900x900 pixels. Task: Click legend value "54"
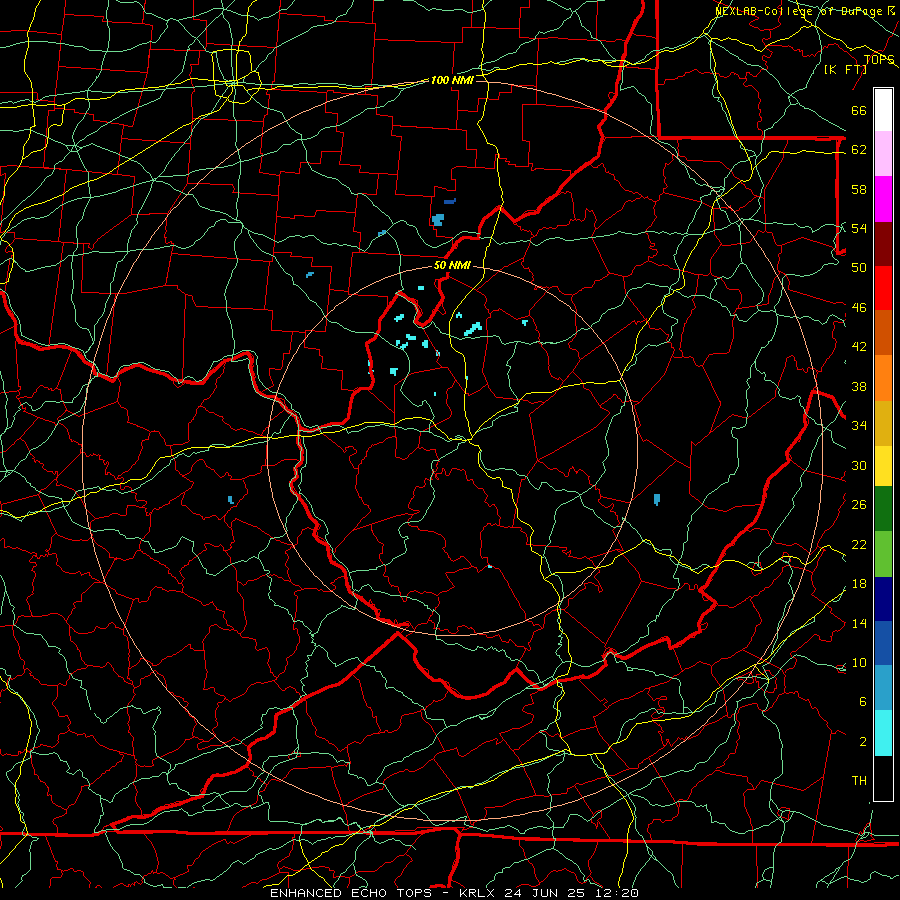click(x=859, y=228)
